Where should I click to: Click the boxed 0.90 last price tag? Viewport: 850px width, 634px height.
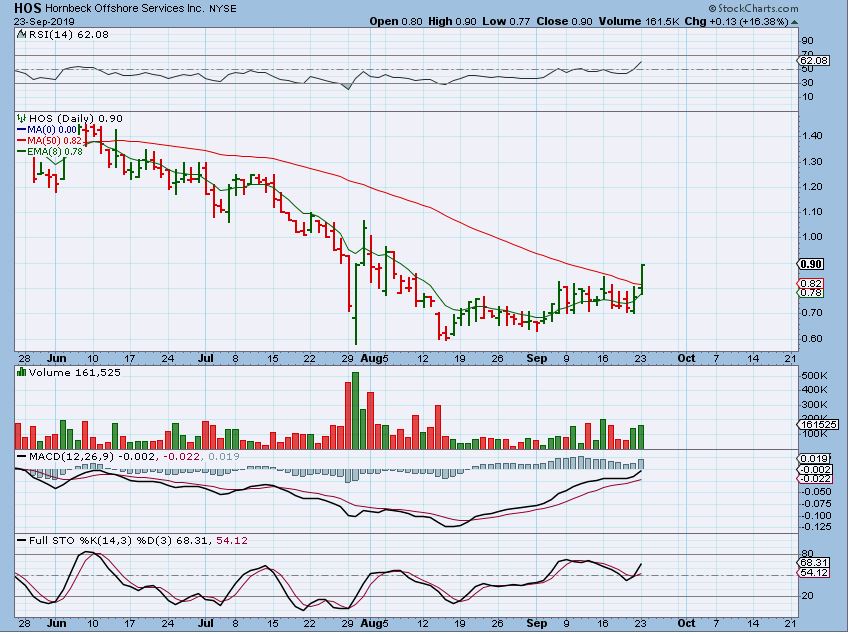(x=811, y=264)
